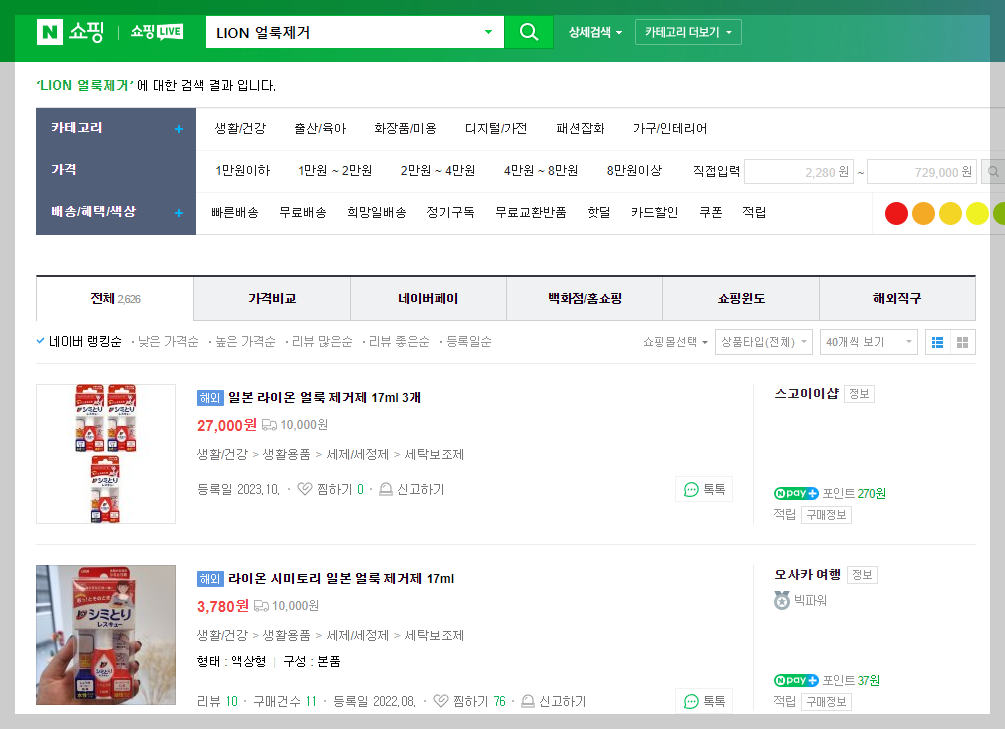Select the 디지털/가전 category

[496, 128]
